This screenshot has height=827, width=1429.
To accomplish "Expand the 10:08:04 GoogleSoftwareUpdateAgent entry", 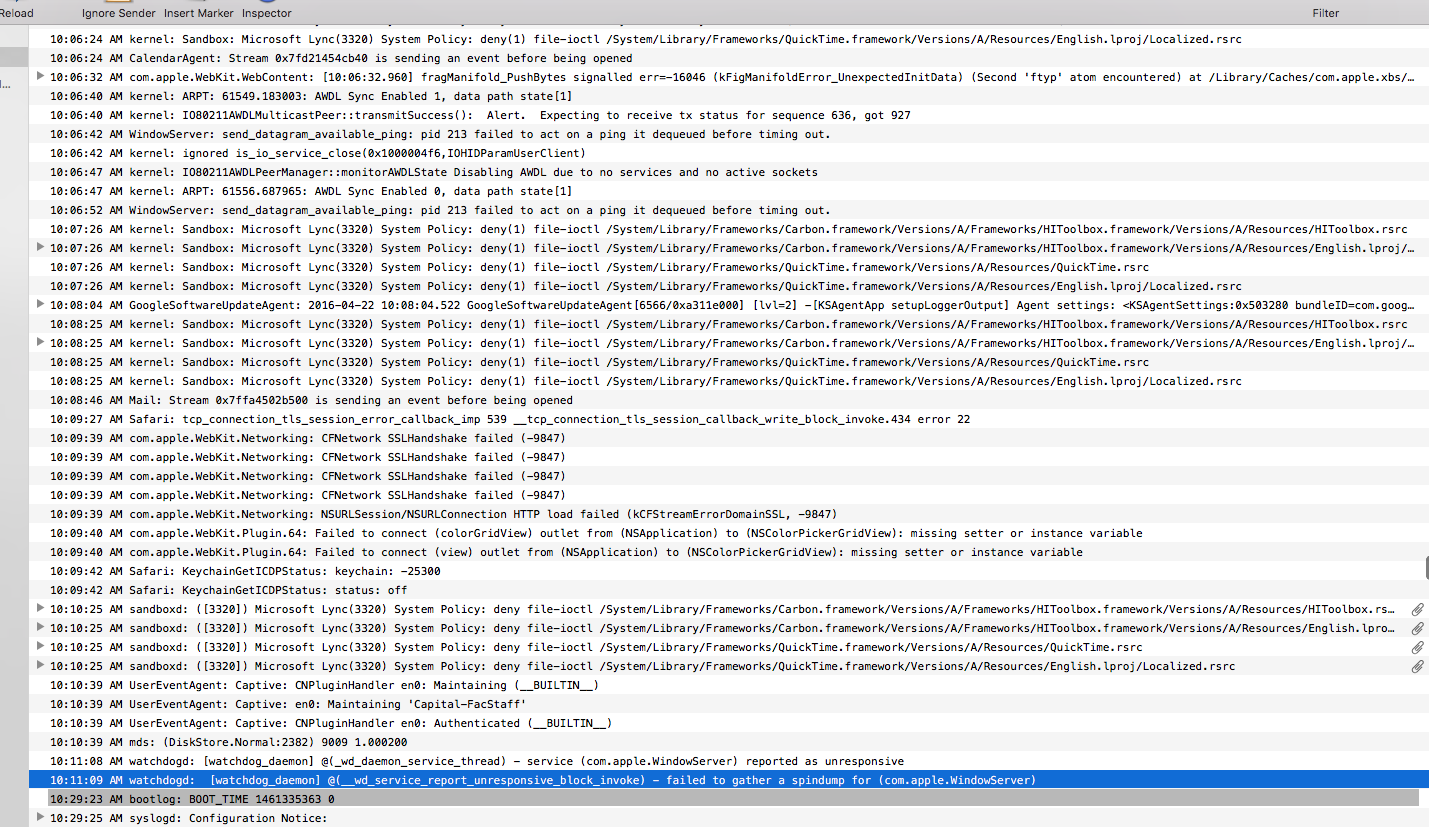I will click(40, 304).
